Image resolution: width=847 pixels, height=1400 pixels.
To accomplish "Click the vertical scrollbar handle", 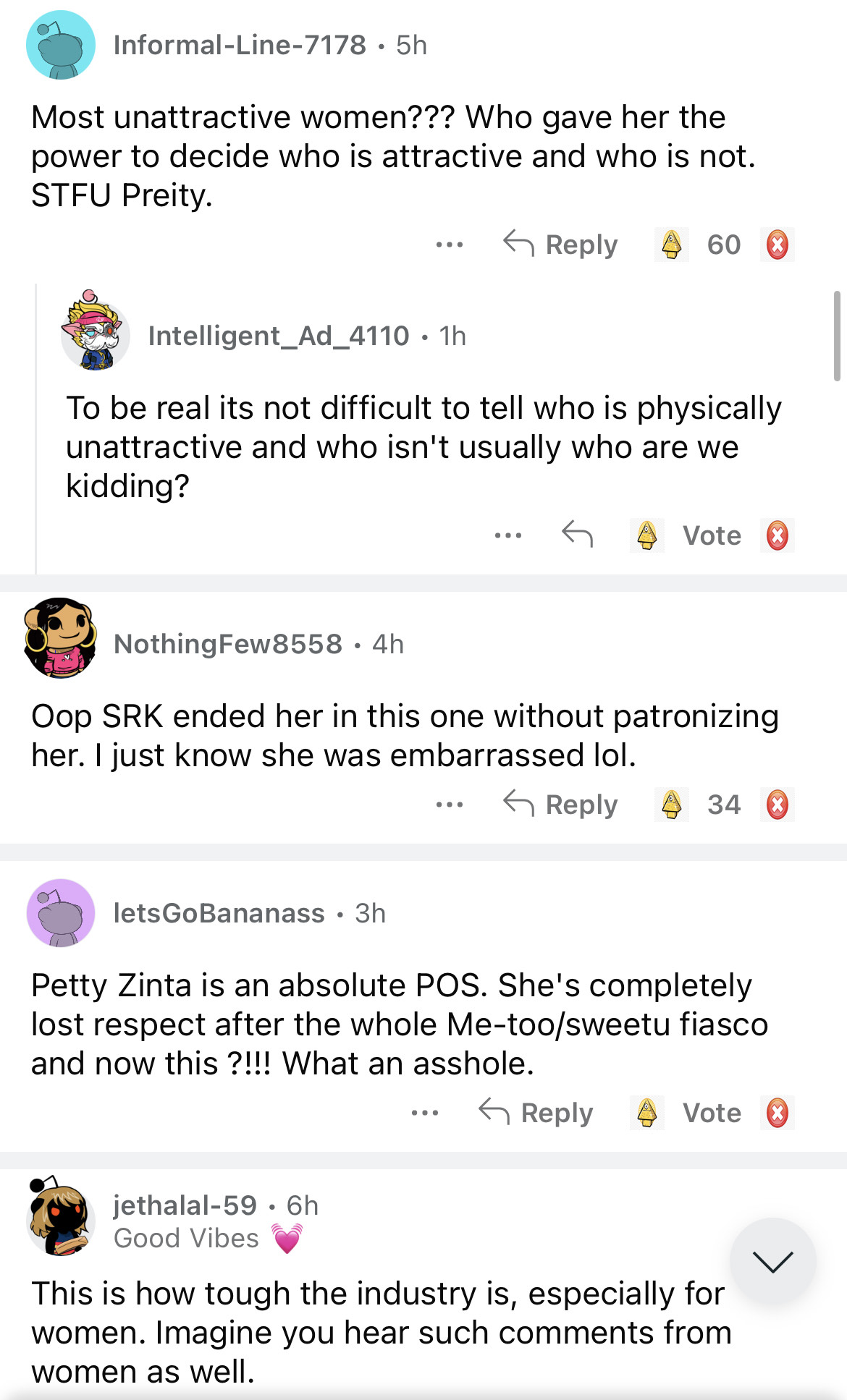I will point(837,336).
